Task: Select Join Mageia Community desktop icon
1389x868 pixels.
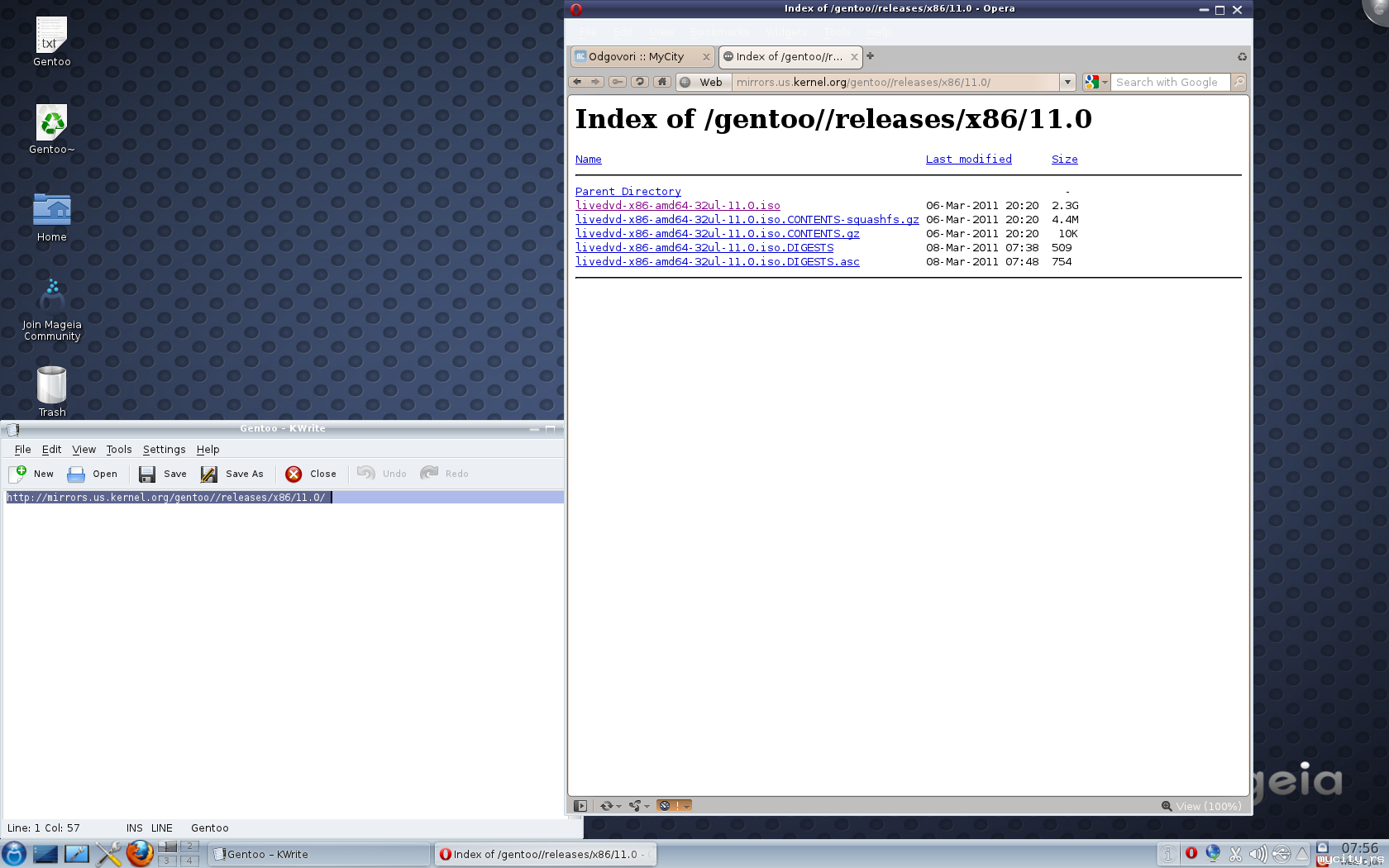Action: (51, 310)
